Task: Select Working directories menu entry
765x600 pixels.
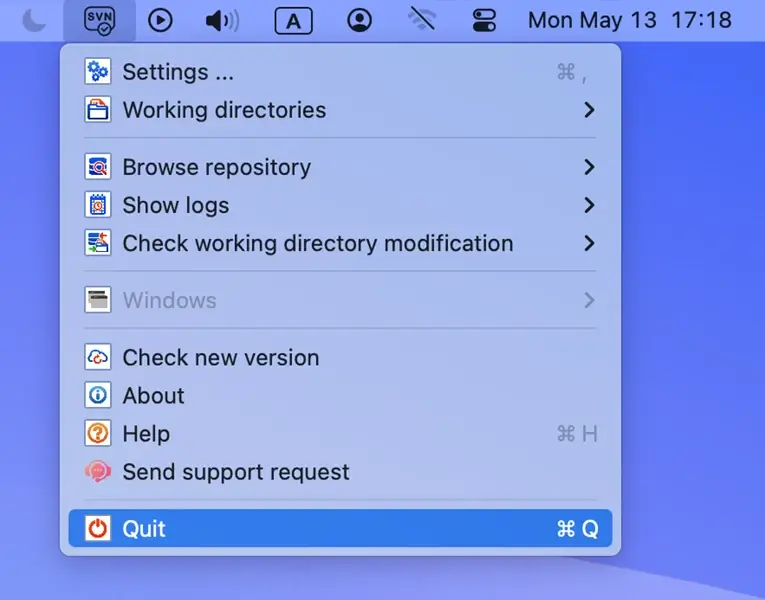Action: [x=340, y=110]
